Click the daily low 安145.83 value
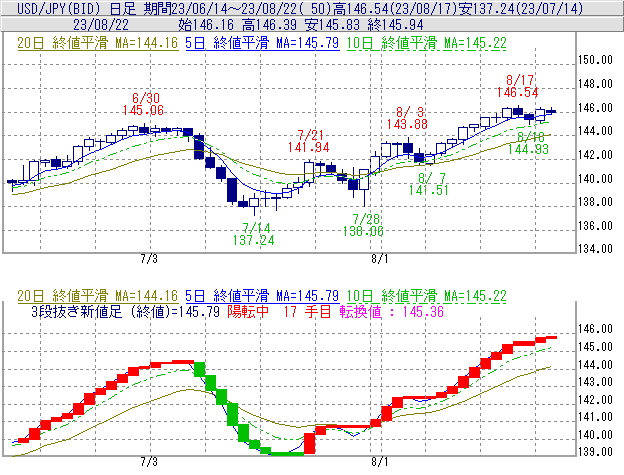This screenshot has height=475, width=624. point(332,25)
